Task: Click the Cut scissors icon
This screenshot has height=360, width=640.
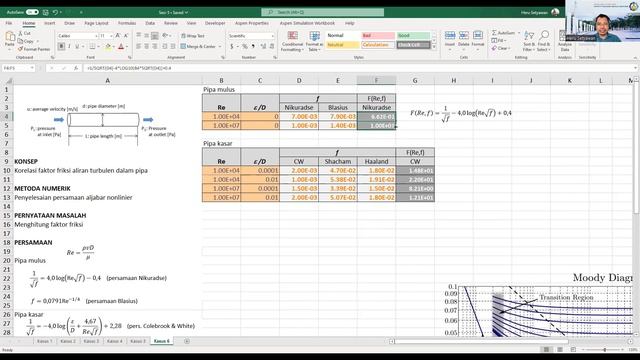Action: (20, 33)
